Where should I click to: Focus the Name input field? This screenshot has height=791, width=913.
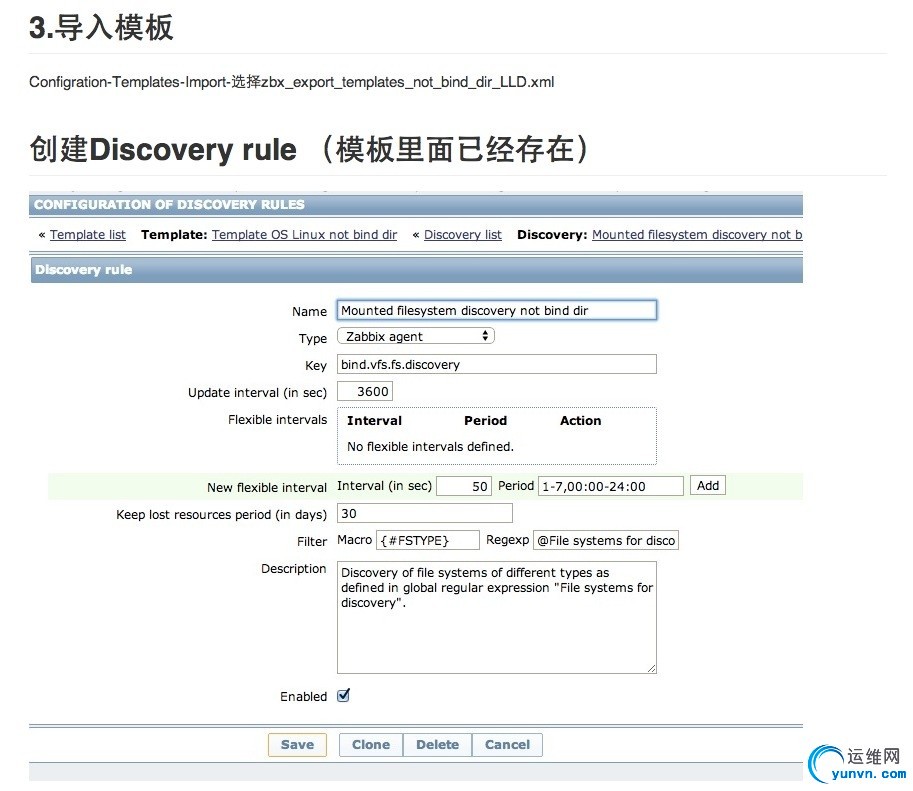point(497,310)
